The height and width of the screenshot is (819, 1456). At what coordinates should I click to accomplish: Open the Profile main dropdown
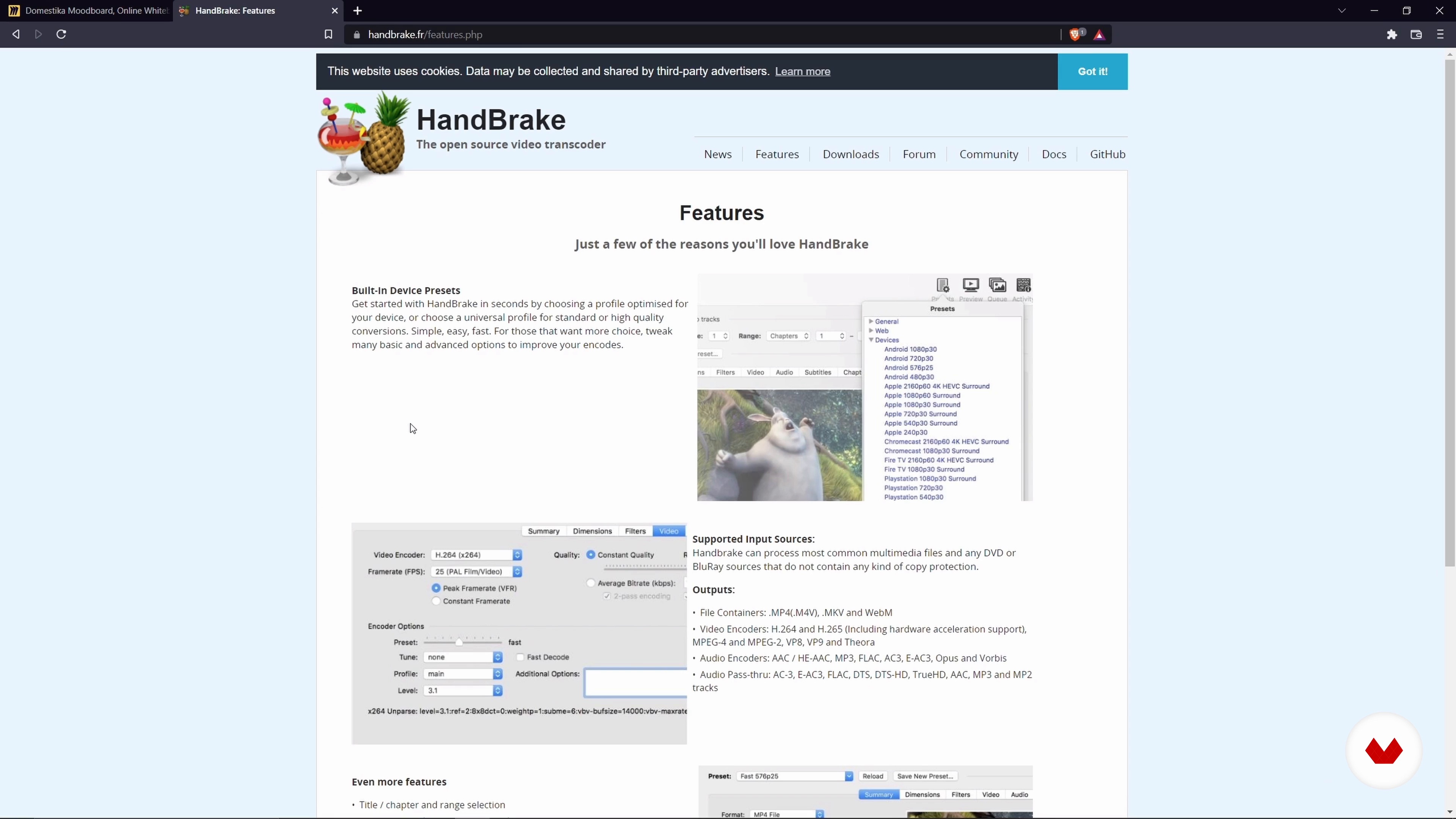tap(463, 674)
